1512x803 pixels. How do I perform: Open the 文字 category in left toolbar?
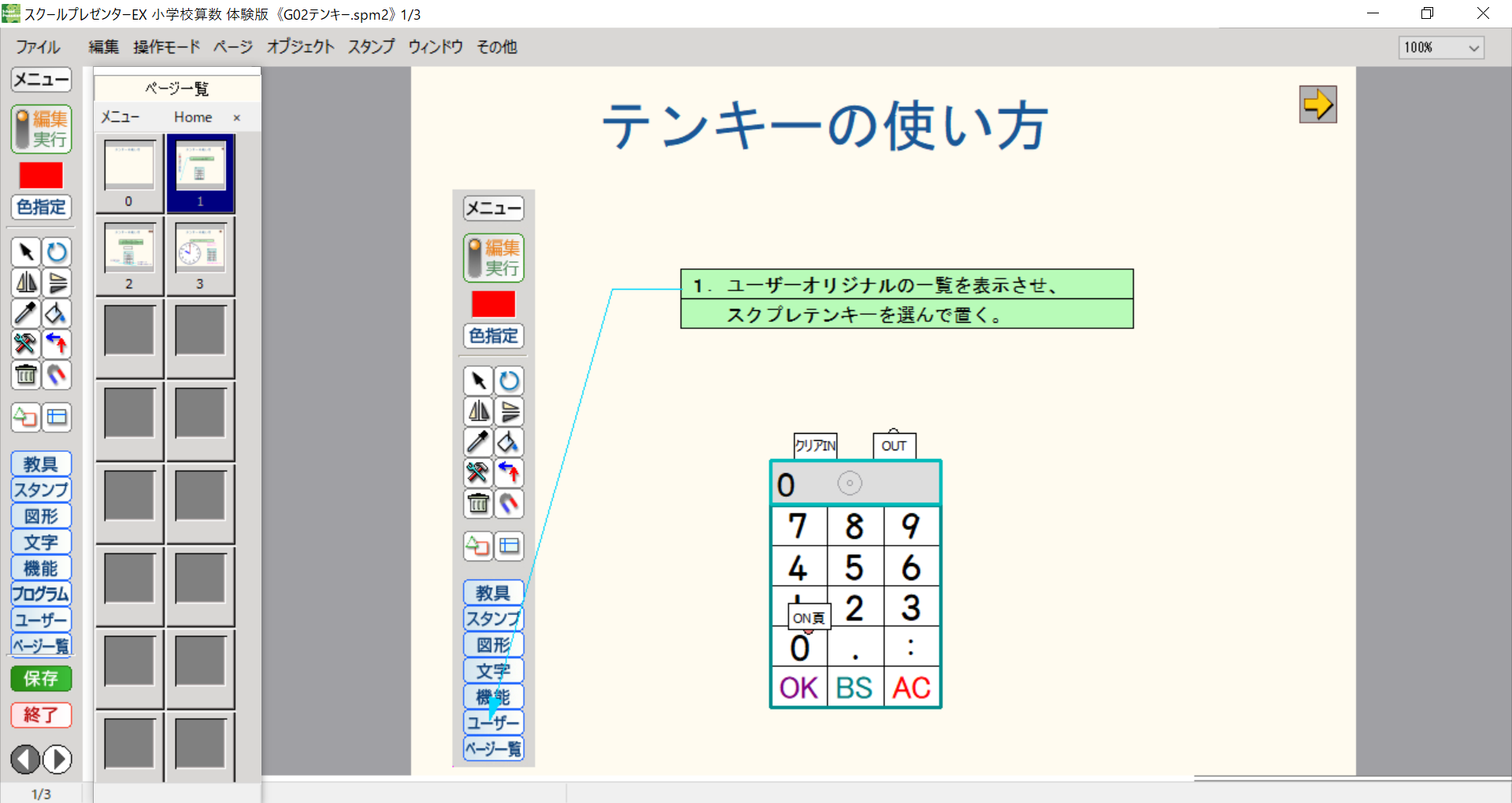(x=41, y=542)
